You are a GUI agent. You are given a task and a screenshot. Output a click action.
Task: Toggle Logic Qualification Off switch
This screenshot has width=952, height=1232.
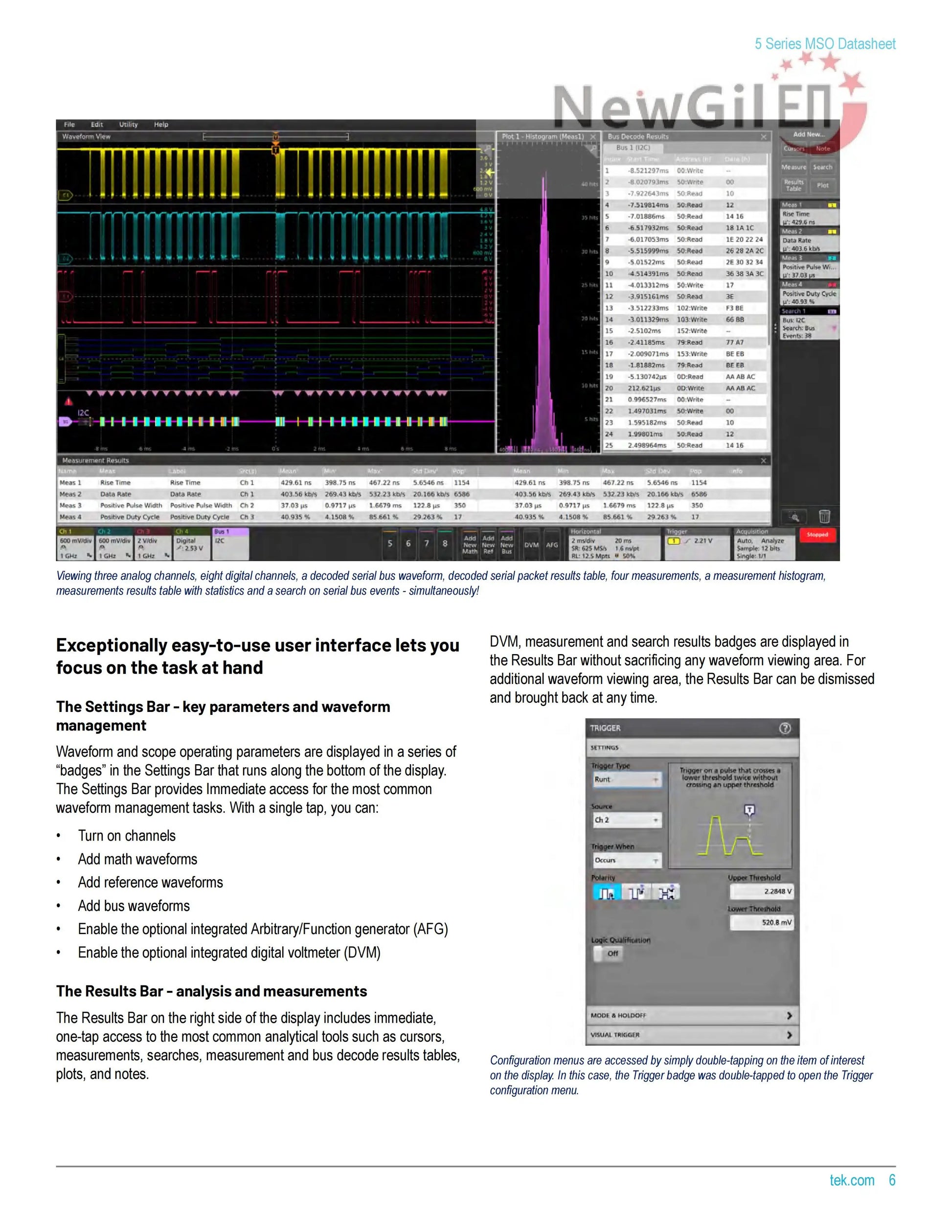pyautogui.click(x=608, y=953)
